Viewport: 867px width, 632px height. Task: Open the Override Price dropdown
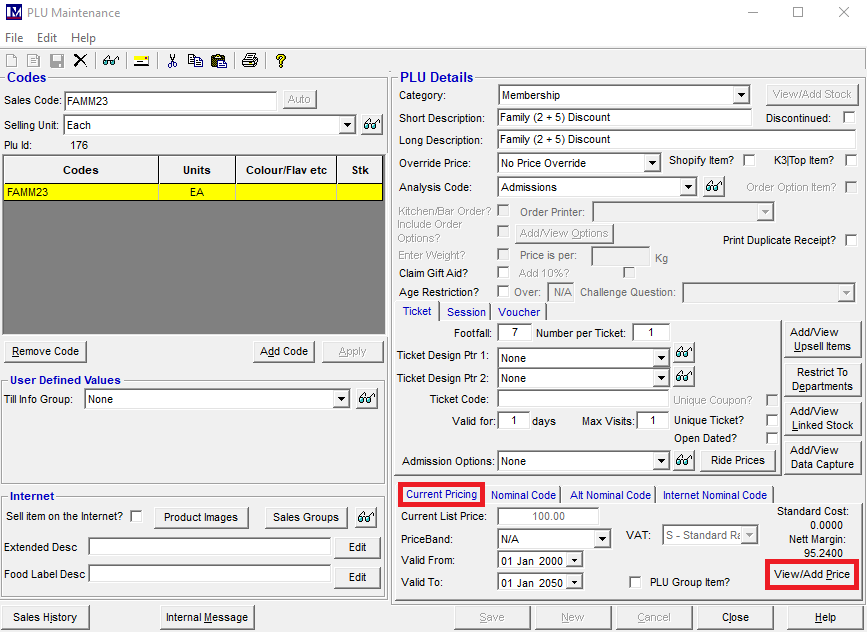(652, 163)
